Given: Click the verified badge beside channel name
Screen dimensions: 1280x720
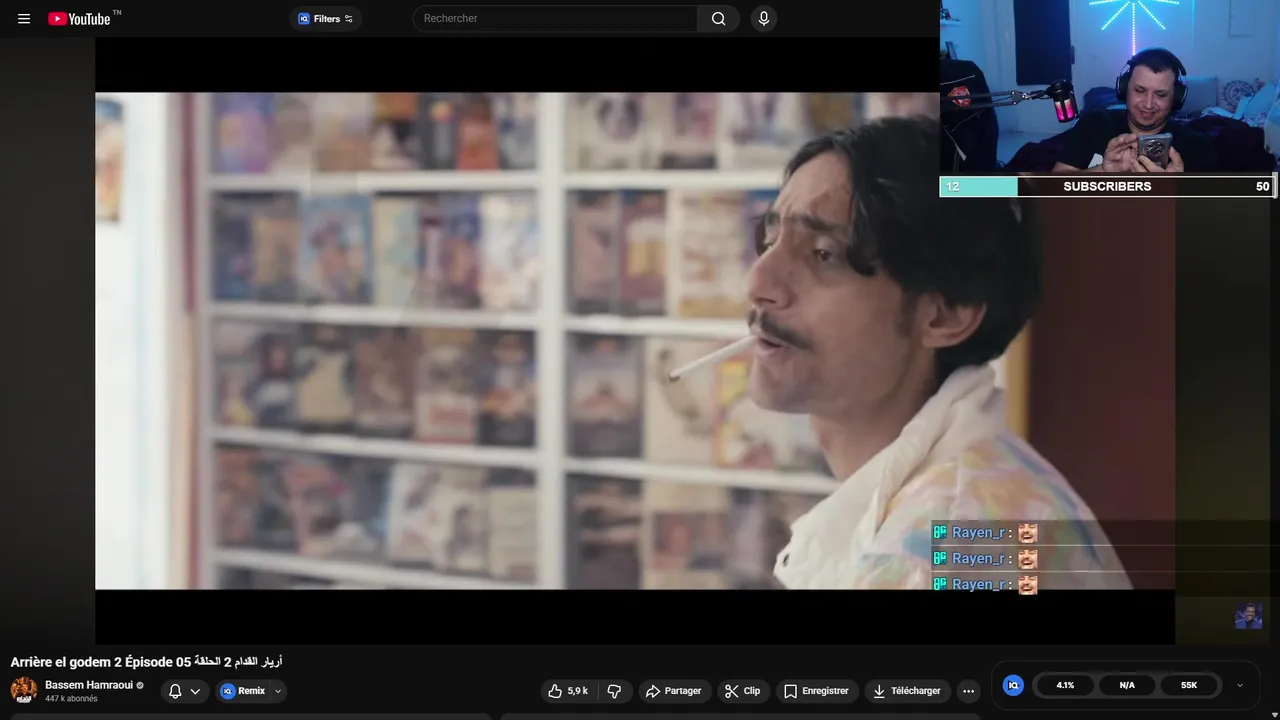Looking at the screenshot, I should click(140, 686).
